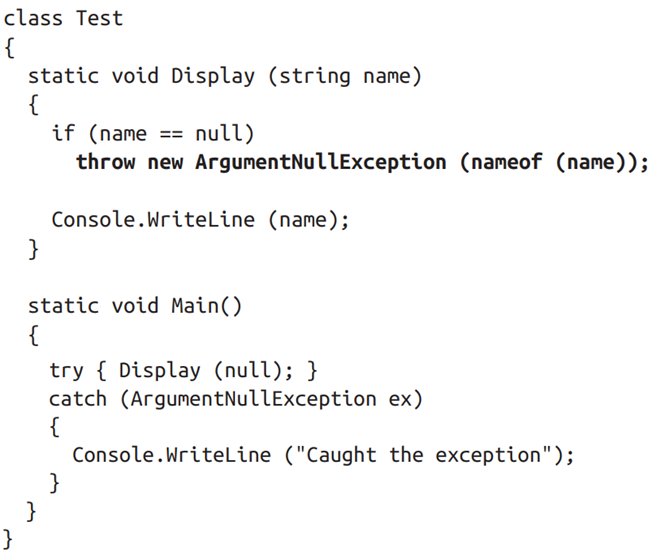The image size is (652, 552).
Task: Click ArgumentNullException in the catch clause
Action: click(x=254, y=399)
